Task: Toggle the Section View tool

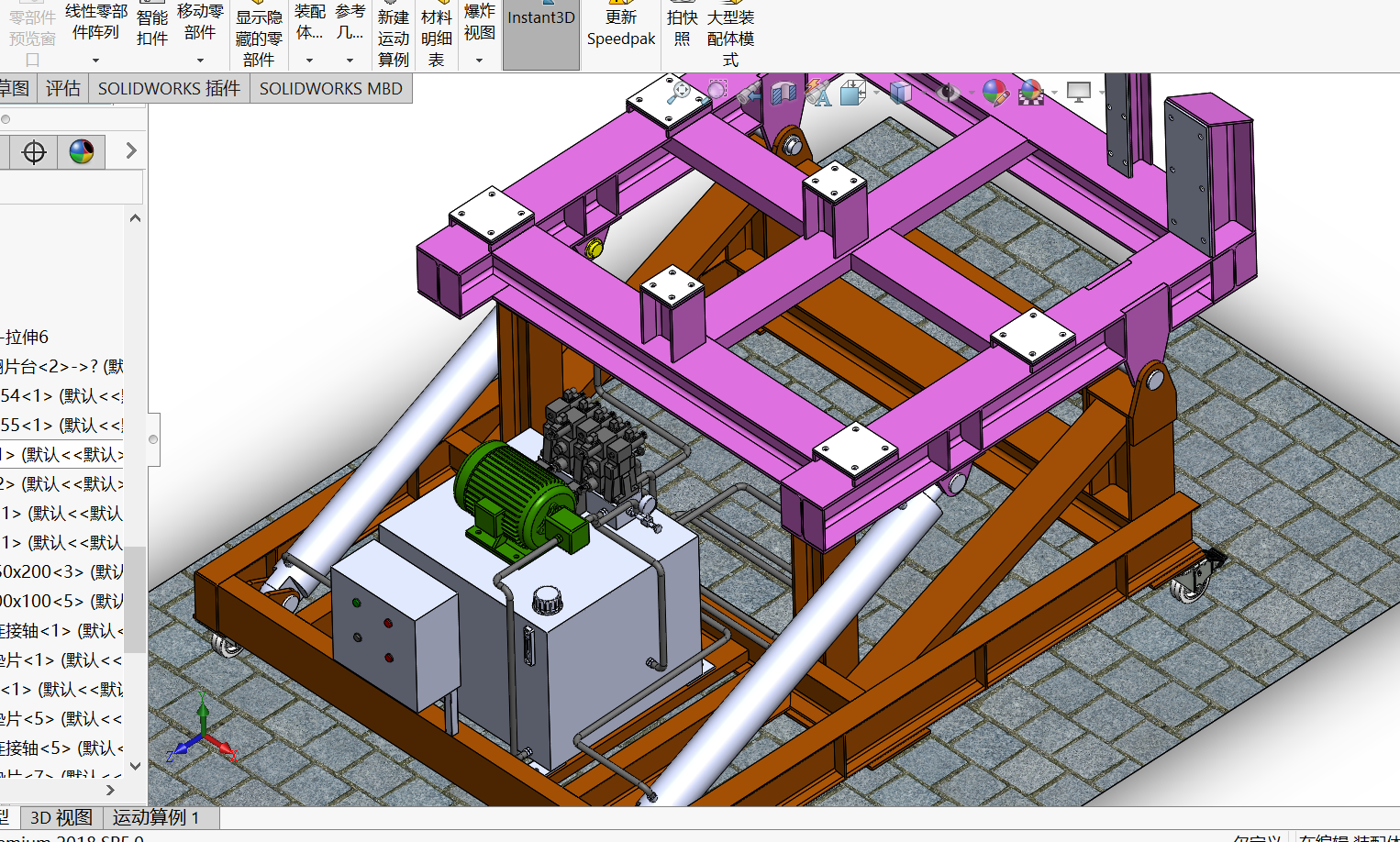Action: pyautogui.click(x=784, y=92)
